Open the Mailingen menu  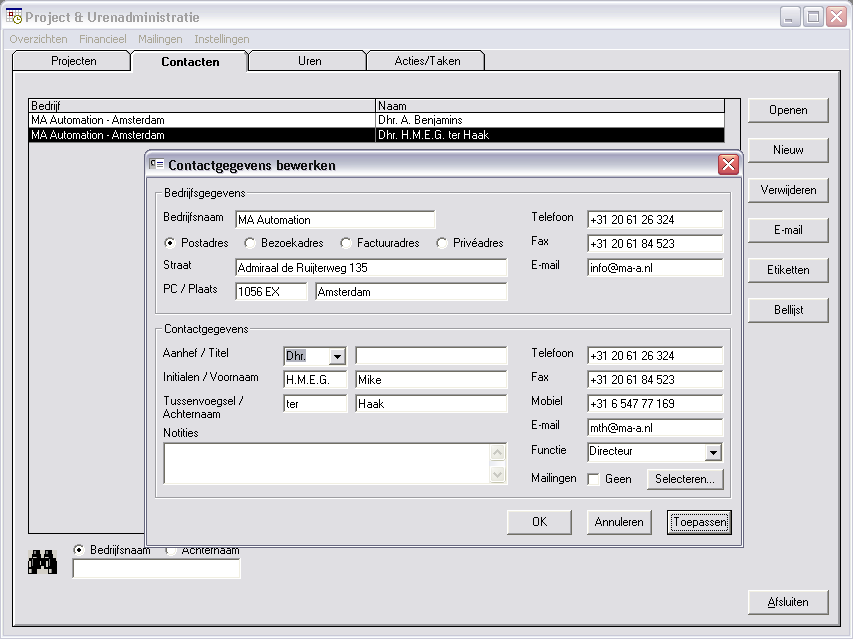pos(160,39)
